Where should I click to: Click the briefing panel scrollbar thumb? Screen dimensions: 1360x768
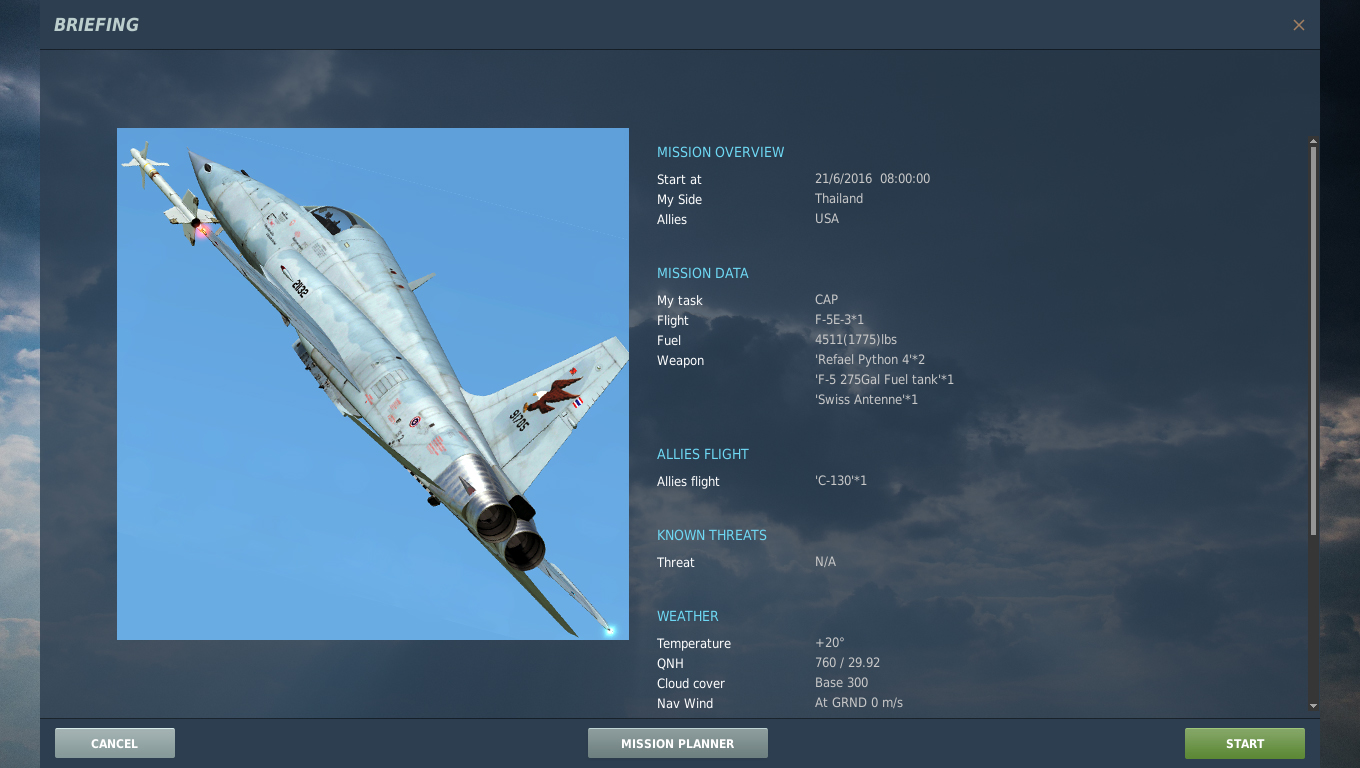click(x=1313, y=340)
